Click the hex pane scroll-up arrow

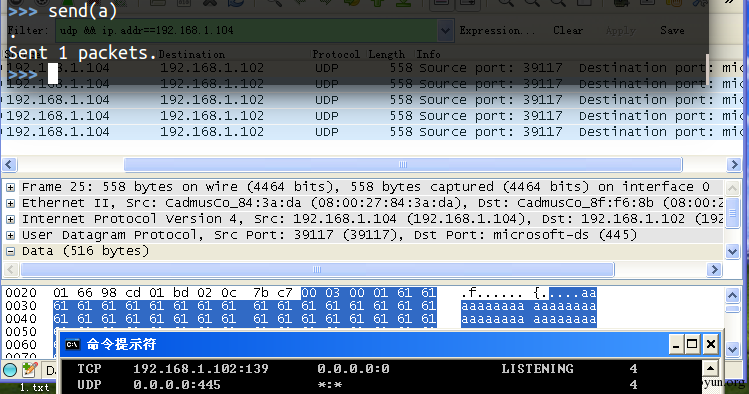[732, 296]
